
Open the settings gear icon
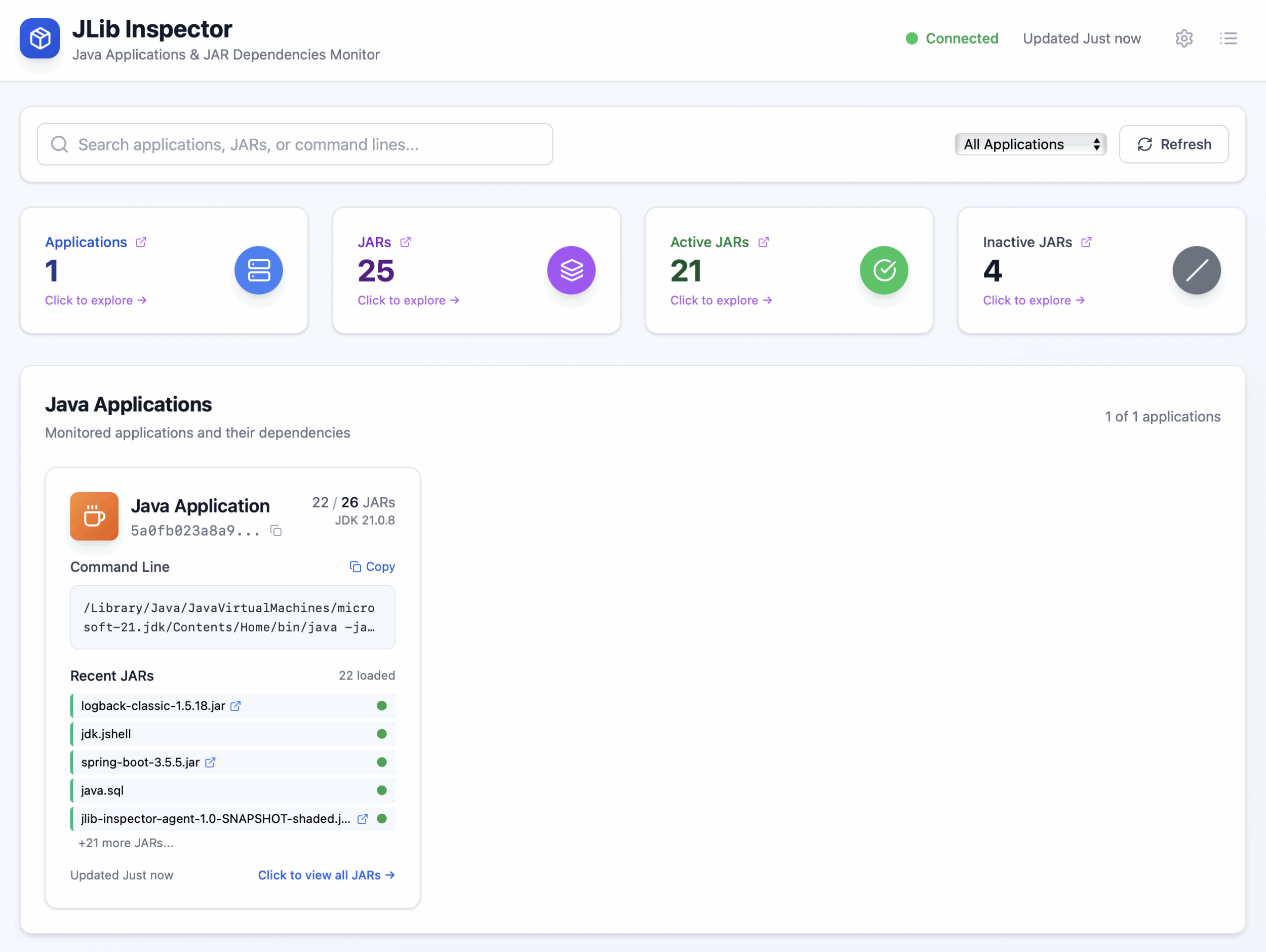1183,38
